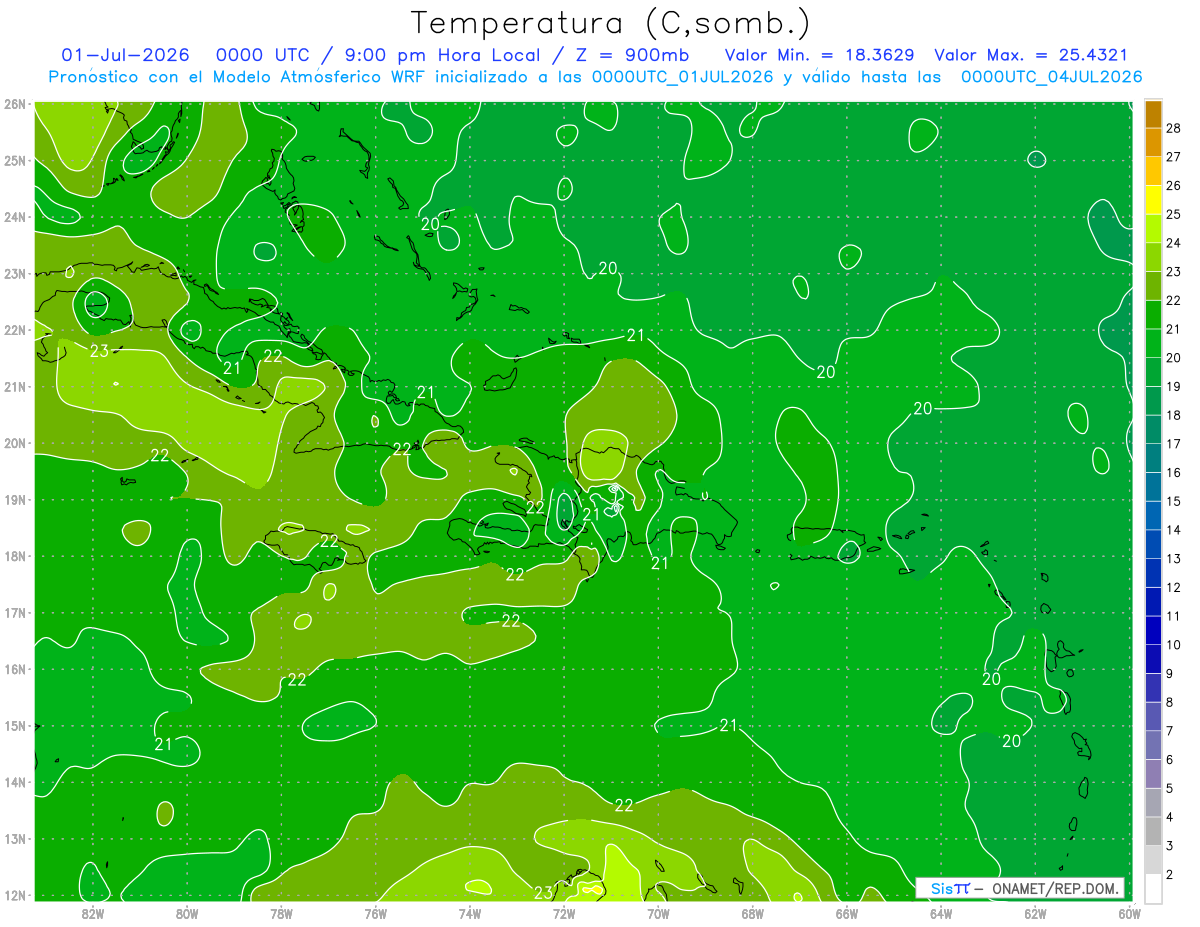Click the '15' color bar label
The image size is (1200, 927).
[1174, 501]
